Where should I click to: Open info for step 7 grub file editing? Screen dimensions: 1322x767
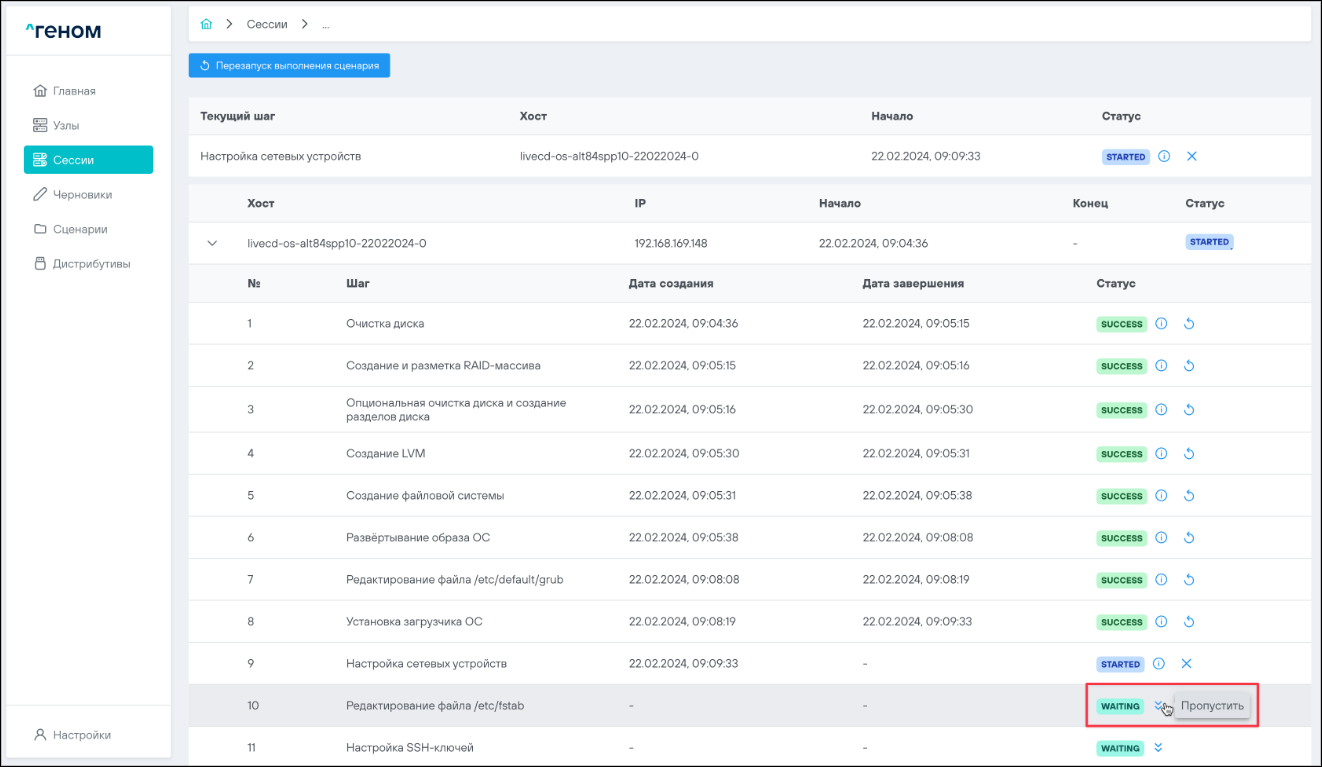pyautogui.click(x=1161, y=580)
